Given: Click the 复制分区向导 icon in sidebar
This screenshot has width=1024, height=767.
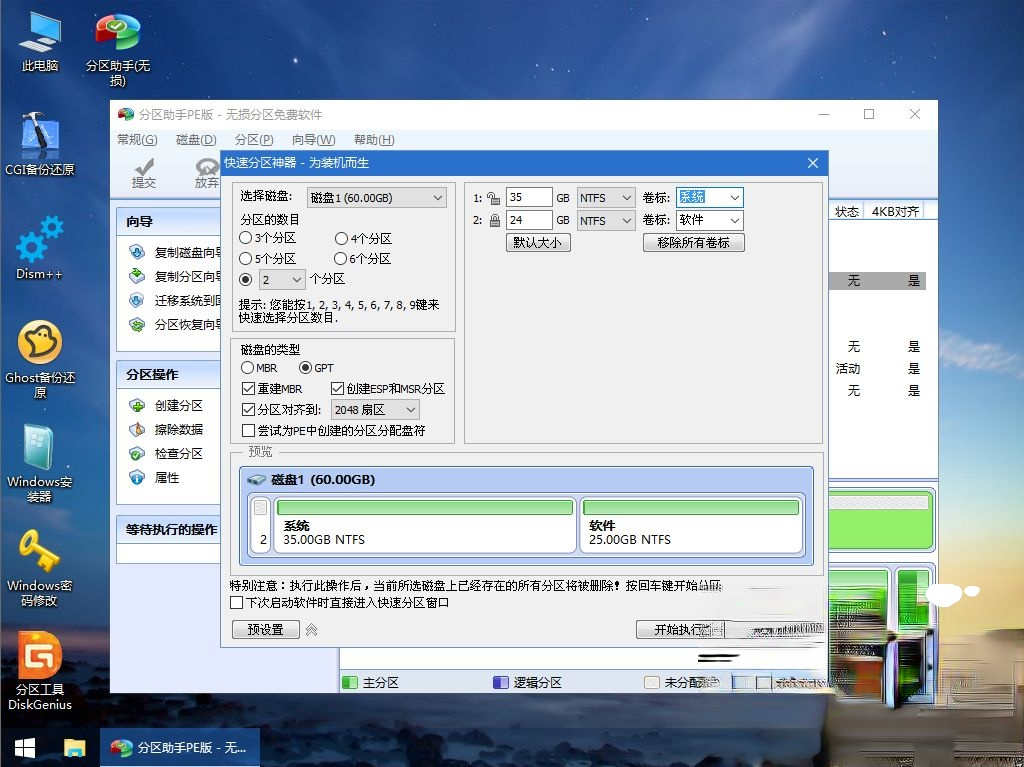Looking at the screenshot, I should [136, 276].
